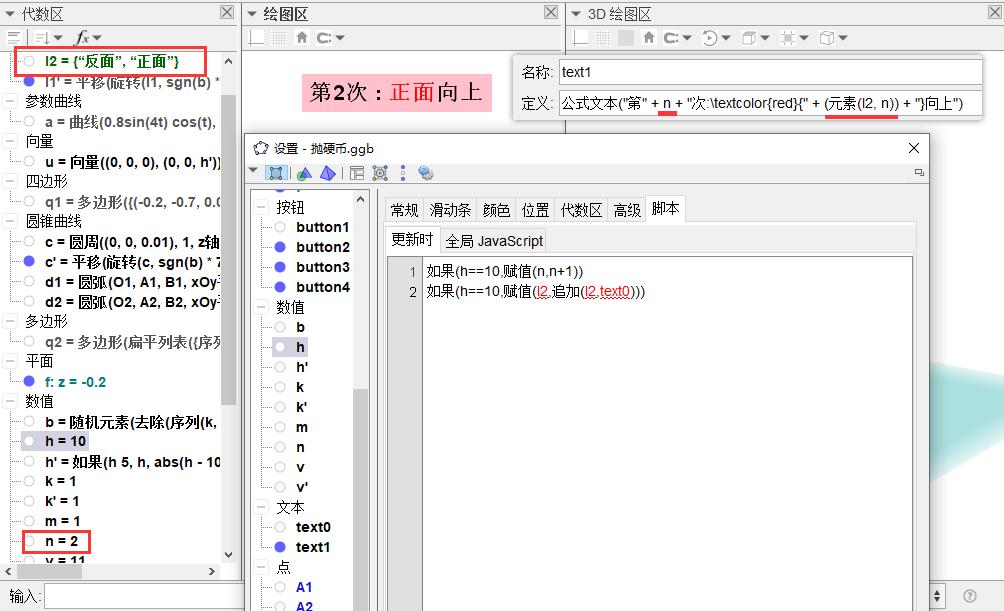
Task: Select text1 in the settings object list
Action: tap(313, 547)
